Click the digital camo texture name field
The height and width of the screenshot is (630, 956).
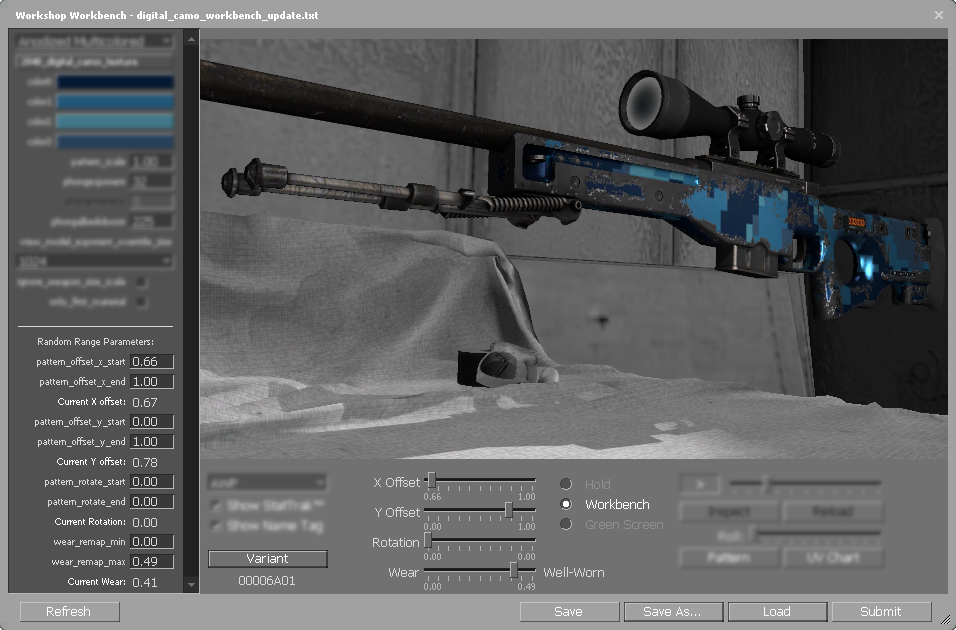tap(94, 62)
